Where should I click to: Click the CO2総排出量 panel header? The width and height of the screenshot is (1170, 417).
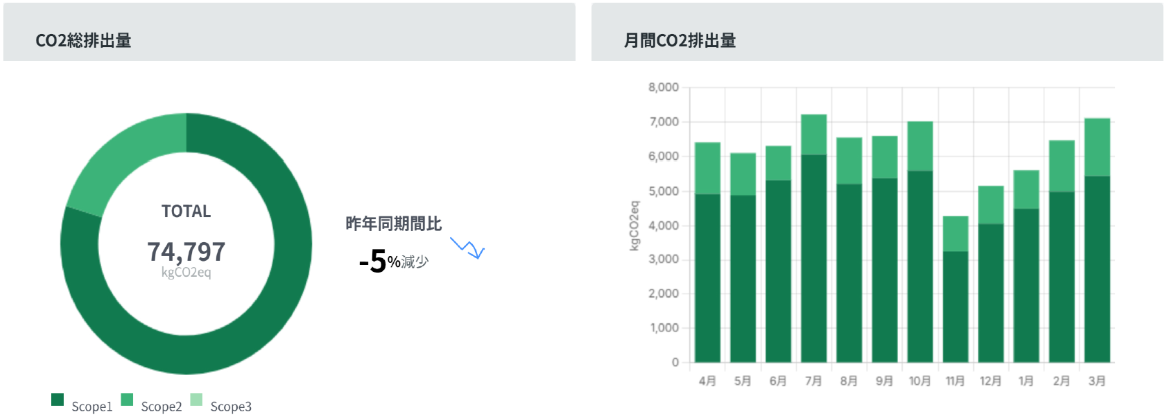pyautogui.click(x=289, y=32)
